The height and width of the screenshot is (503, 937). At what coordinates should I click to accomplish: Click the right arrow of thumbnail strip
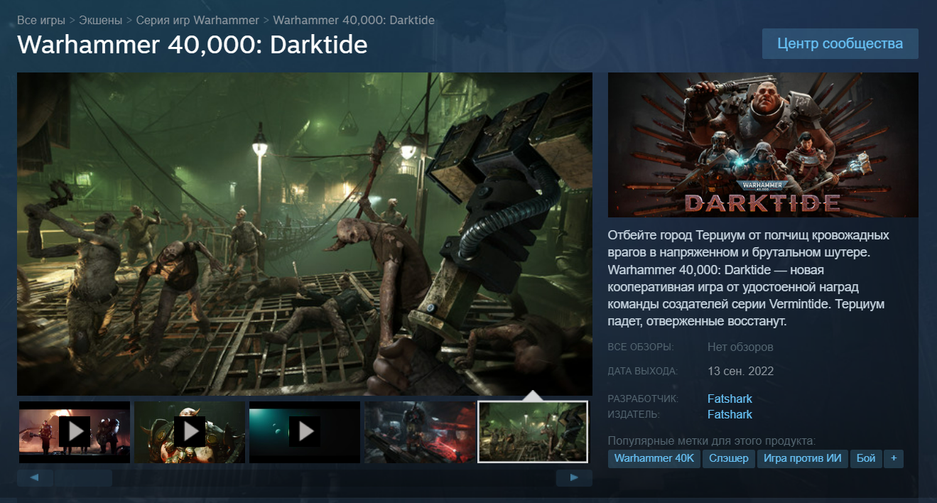pos(574,477)
